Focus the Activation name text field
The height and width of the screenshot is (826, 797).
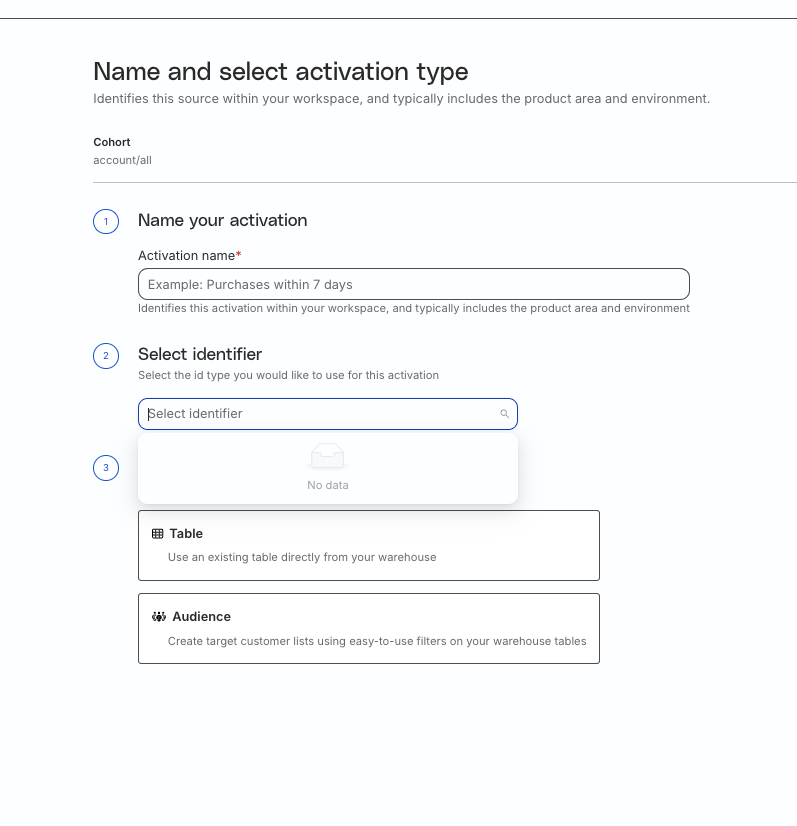414,284
